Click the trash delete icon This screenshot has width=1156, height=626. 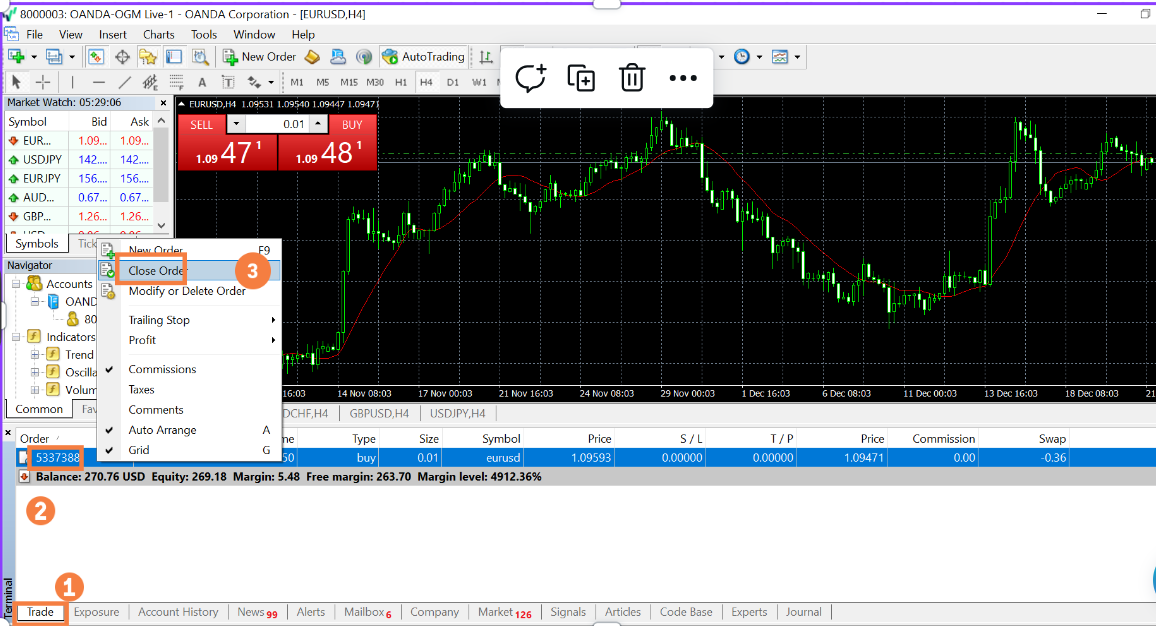632,78
